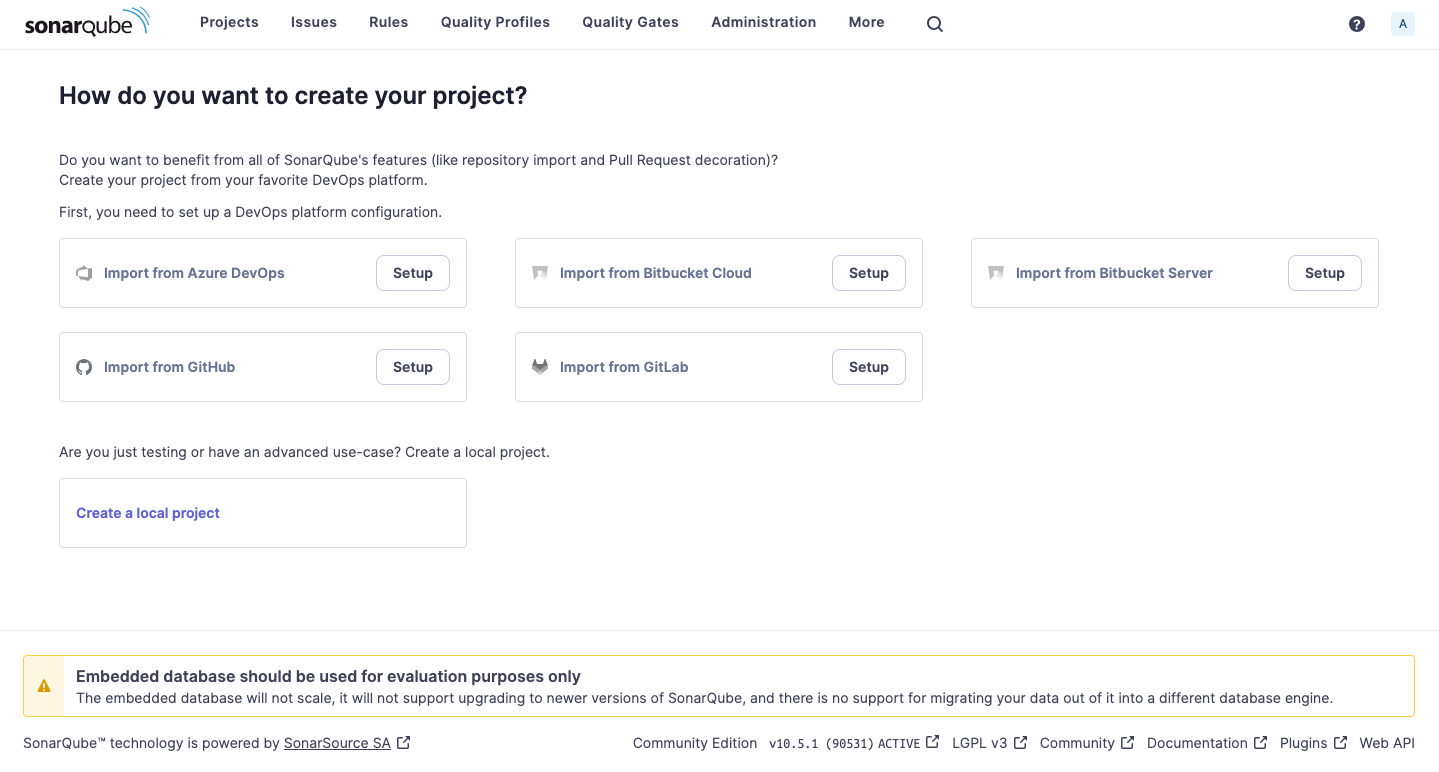Image resolution: width=1439 pixels, height=772 pixels.
Task: Open the Documentation footer link
Action: [1198, 742]
